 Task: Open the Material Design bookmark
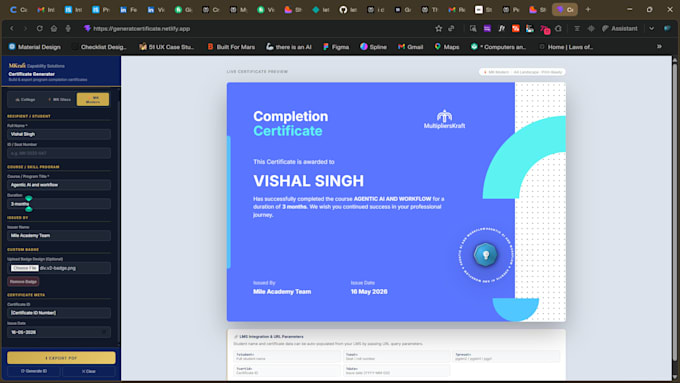35,47
